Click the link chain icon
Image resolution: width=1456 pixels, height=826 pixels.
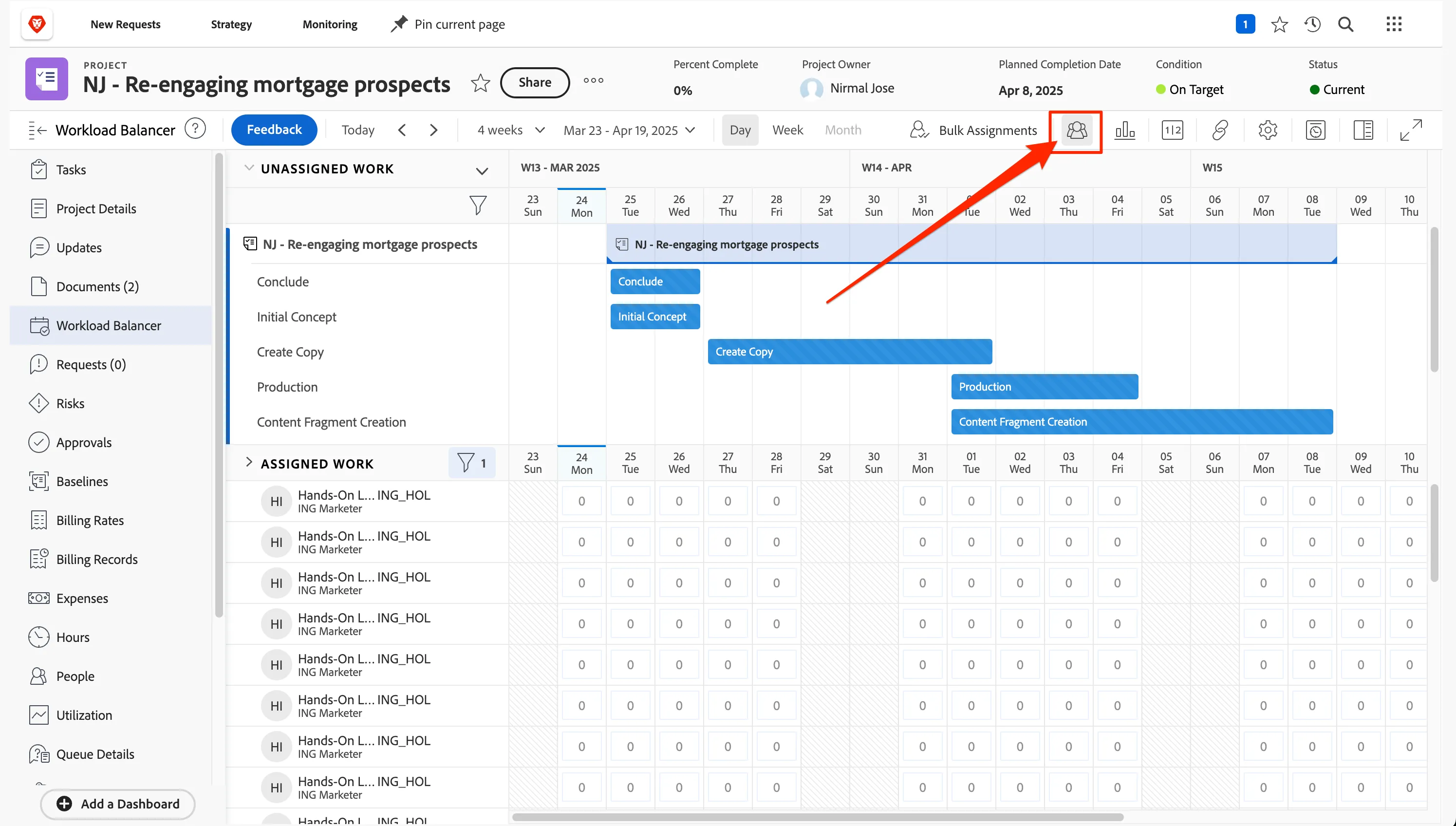coord(1219,131)
